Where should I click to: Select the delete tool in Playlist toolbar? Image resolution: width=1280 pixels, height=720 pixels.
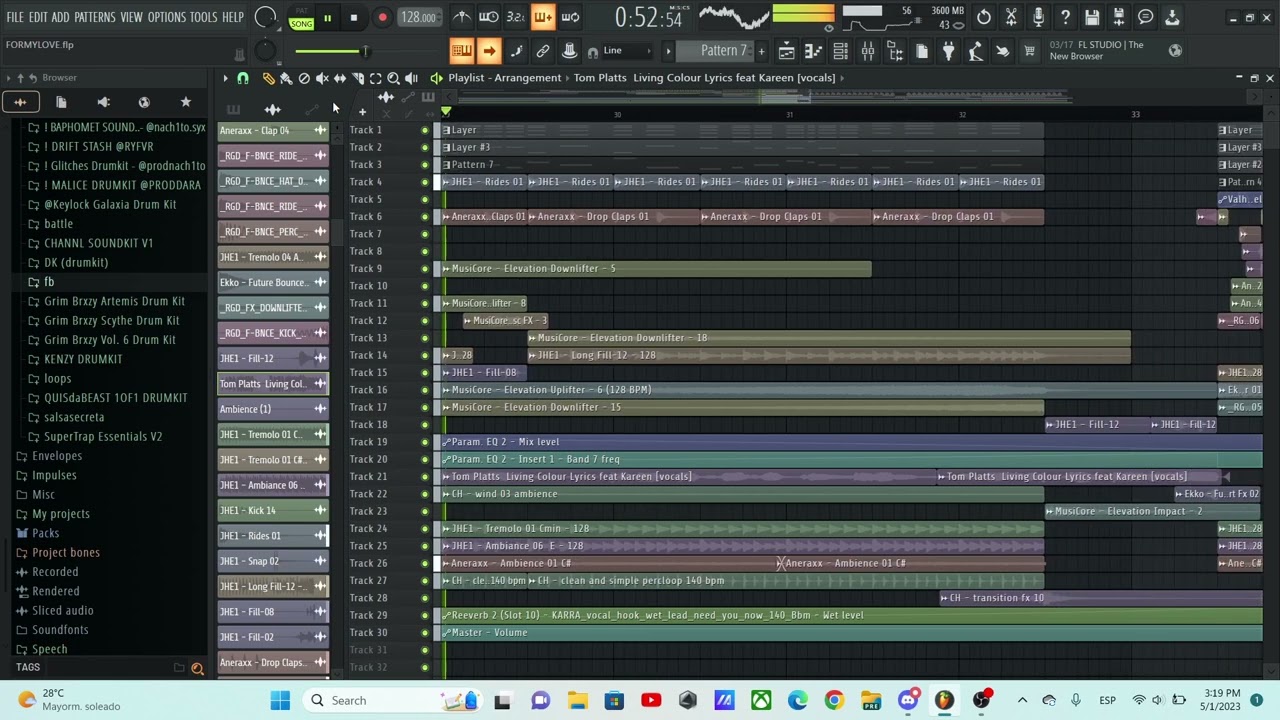(x=304, y=78)
